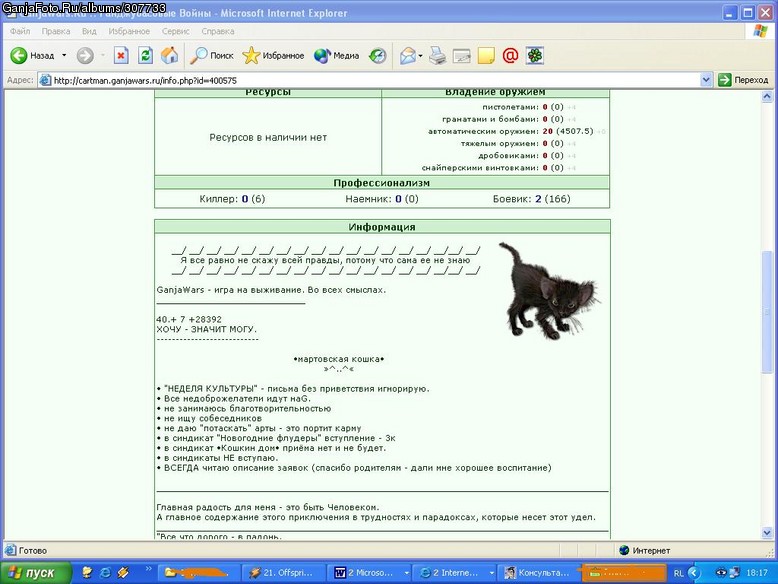This screenshot has width=778, height=584.
Task: Stop page loading with red X icon
Action: pos(121,56)
